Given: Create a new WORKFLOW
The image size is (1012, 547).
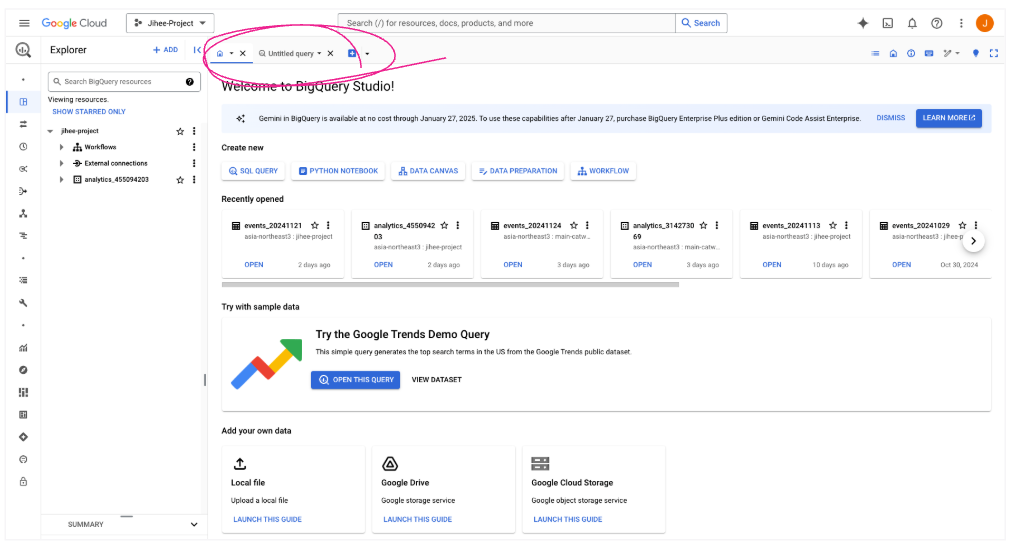Looking at the screenshot, I should [603, 171].
